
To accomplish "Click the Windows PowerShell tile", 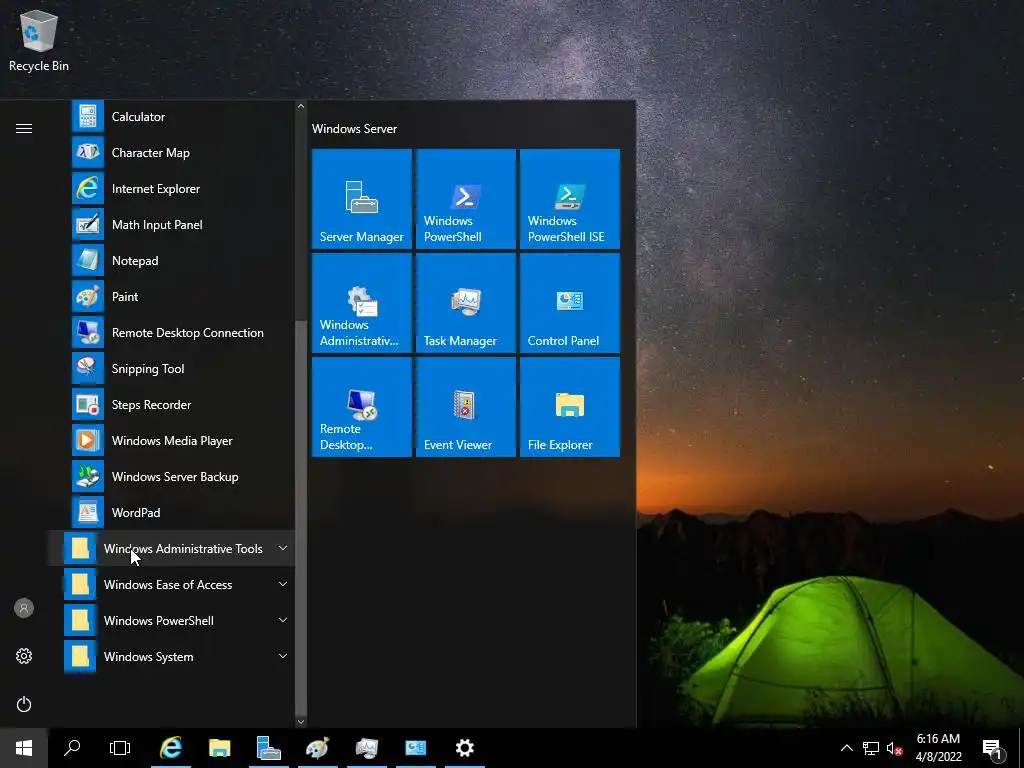I will (x=466, y=199).
